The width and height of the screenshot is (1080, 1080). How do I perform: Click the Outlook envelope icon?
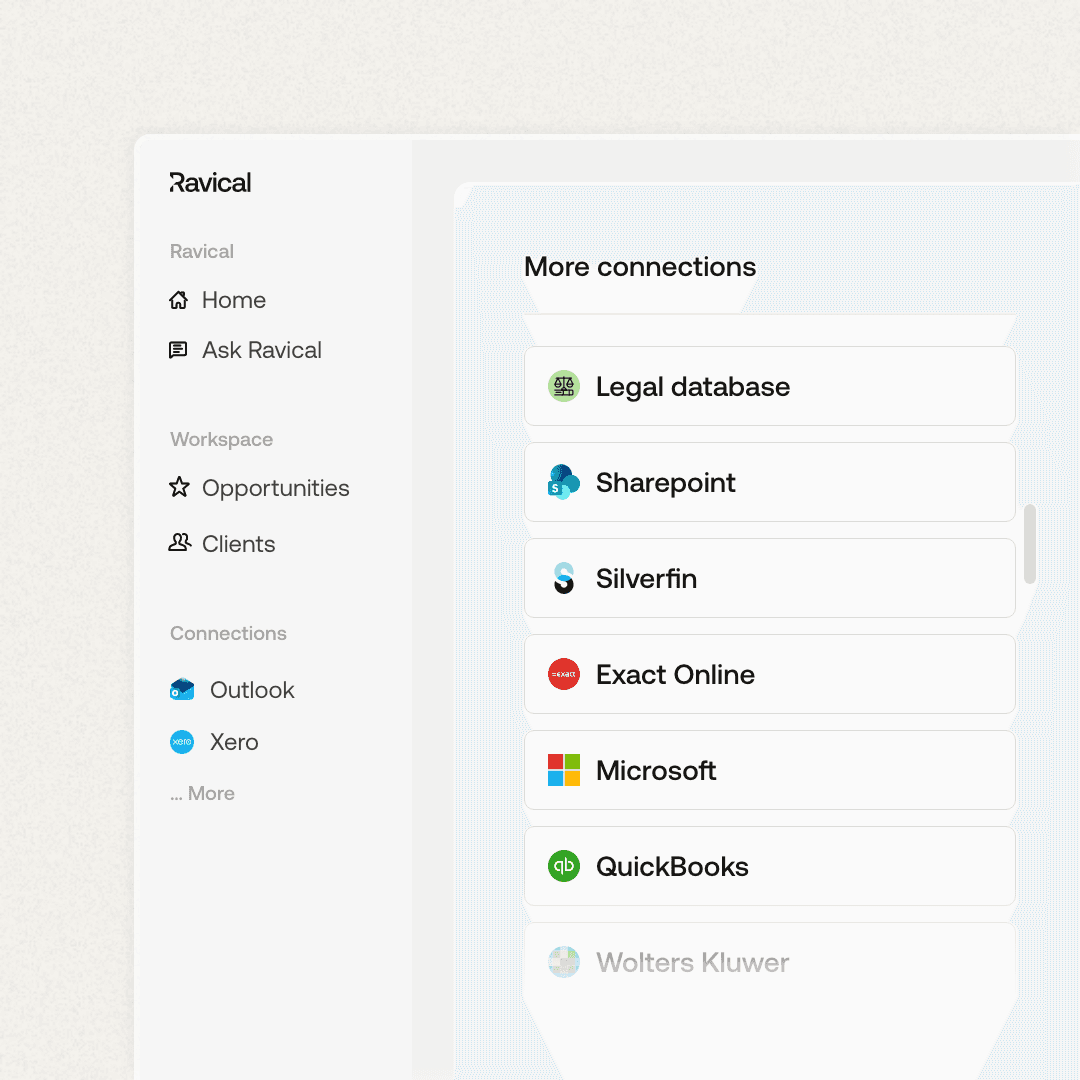(182, 689)
